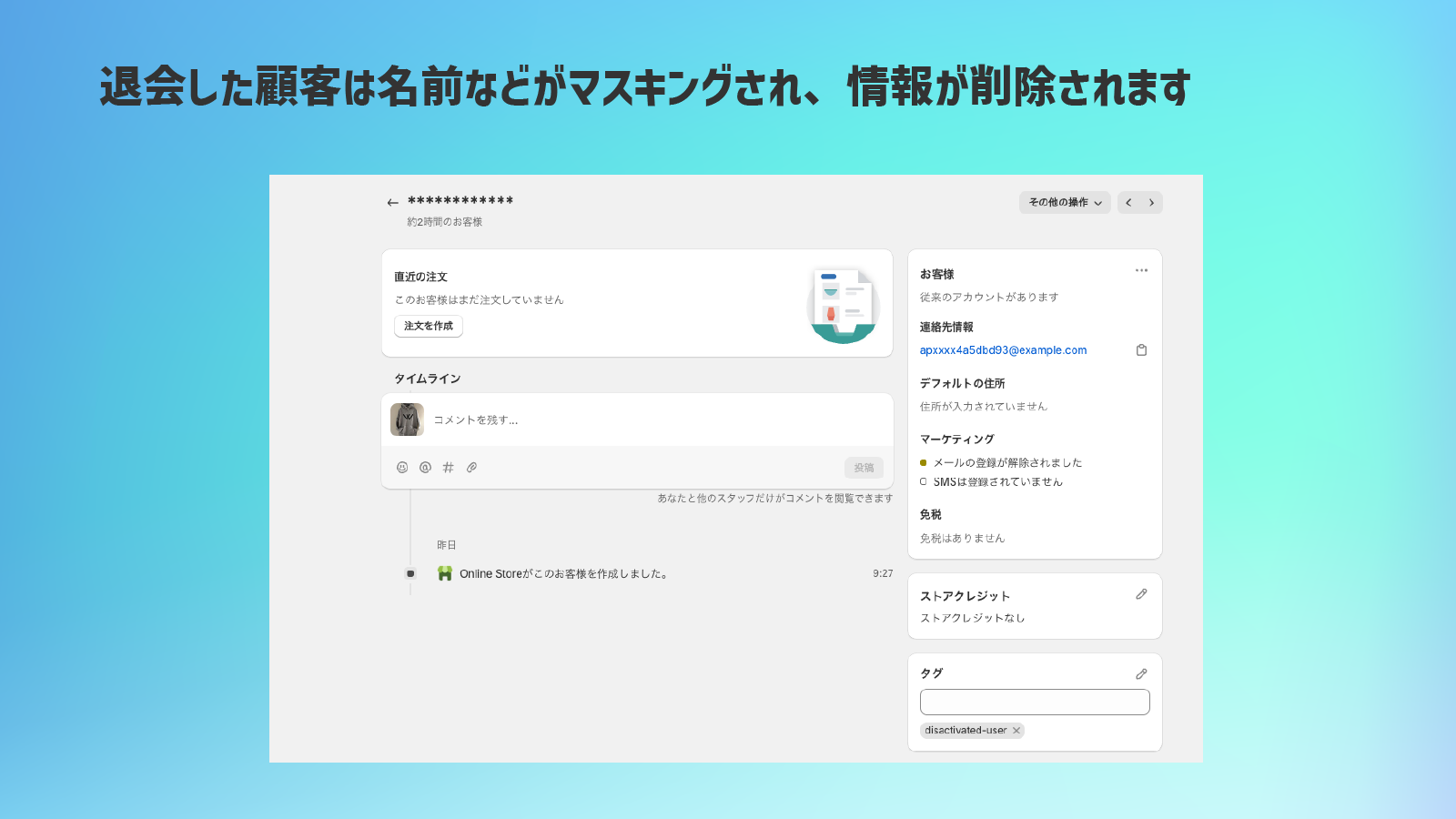Edit store credit with the pencil icon
This screenshot has height=819, width=1456.
click(1141, 594)
